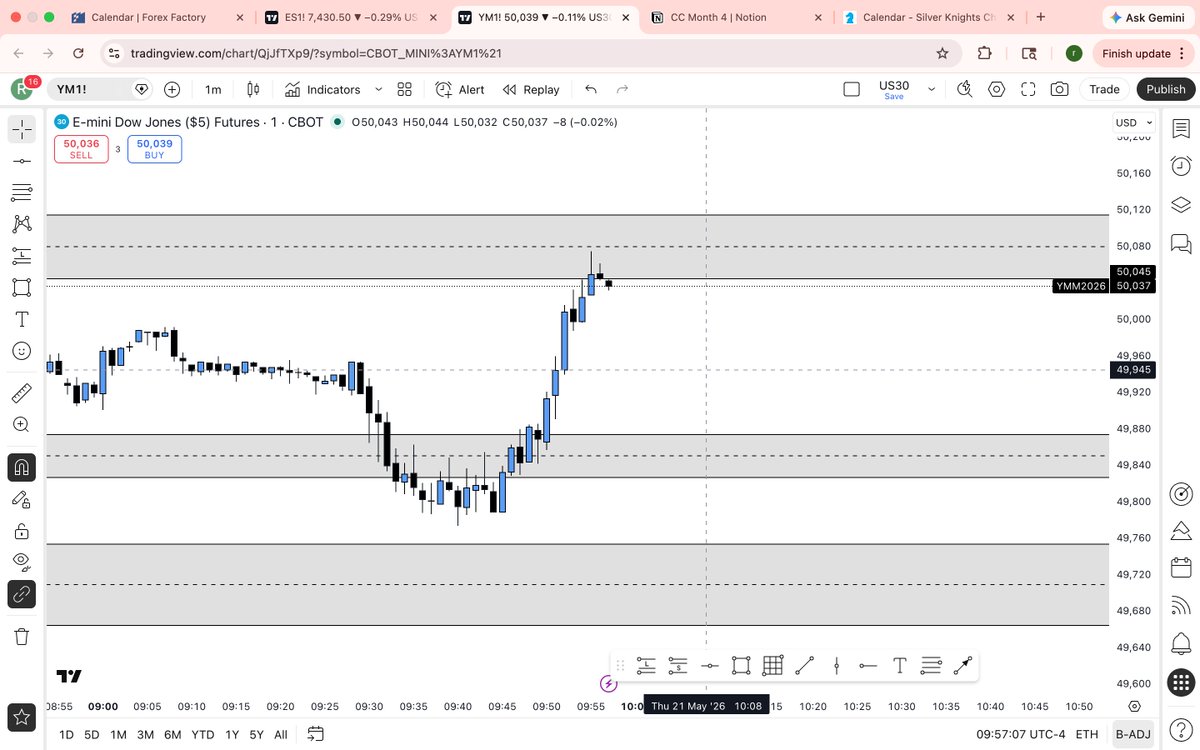The width and height of the screenshot is (1200, 750).
Task: Add symbol to compare with plus icon
Action: coord(172,89)
